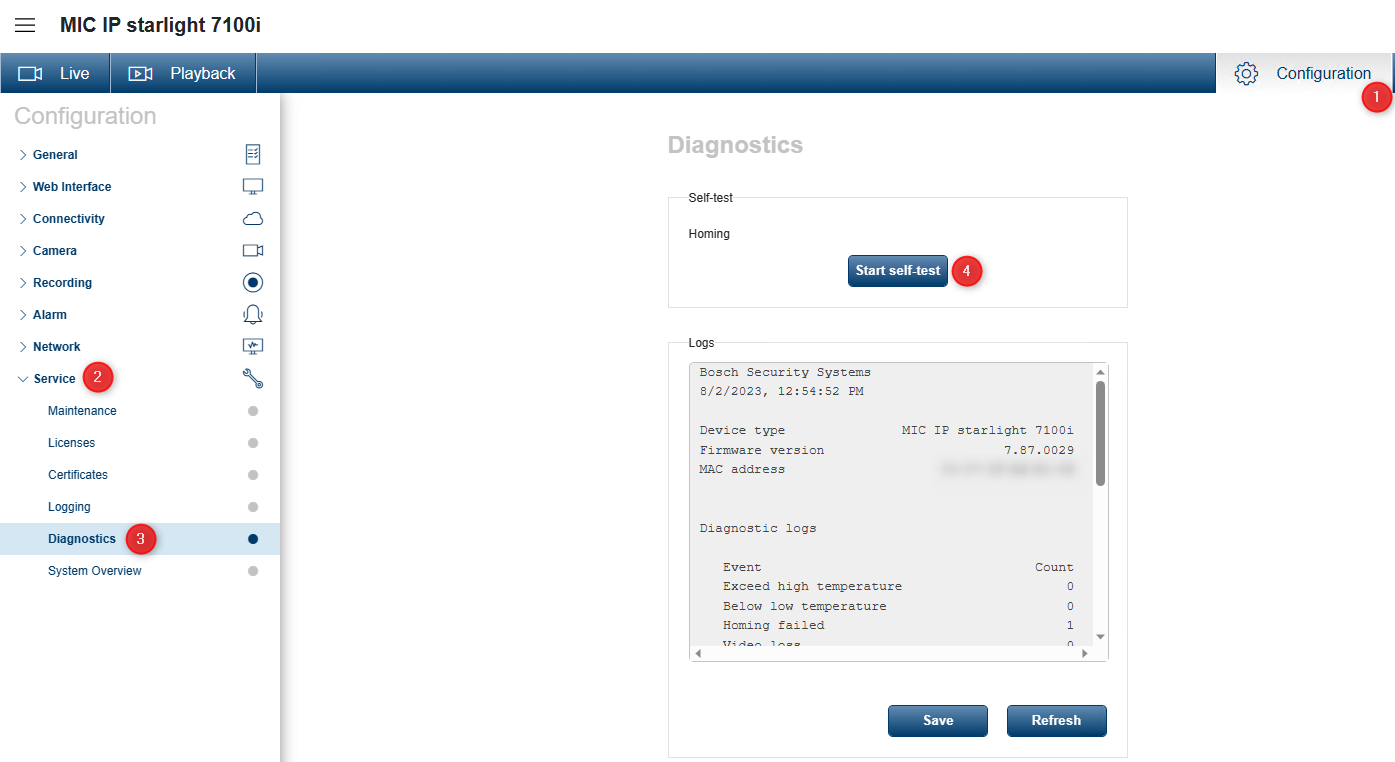
Task: Select Diagnostics in the Service menu
Action: click(140, 539)
